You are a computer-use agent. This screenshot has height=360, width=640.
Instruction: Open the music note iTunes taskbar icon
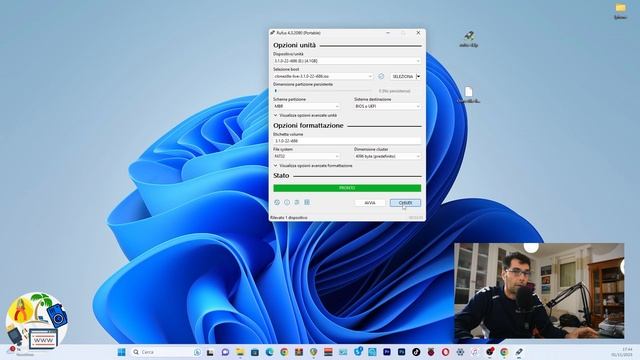[x=475, y=352]
